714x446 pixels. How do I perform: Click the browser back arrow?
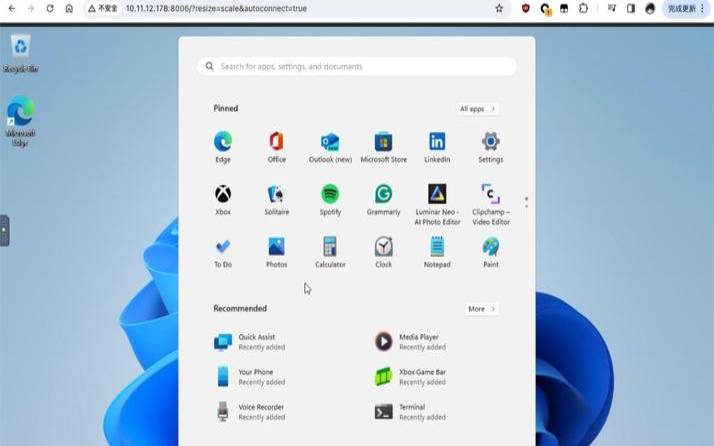(12, 8)
